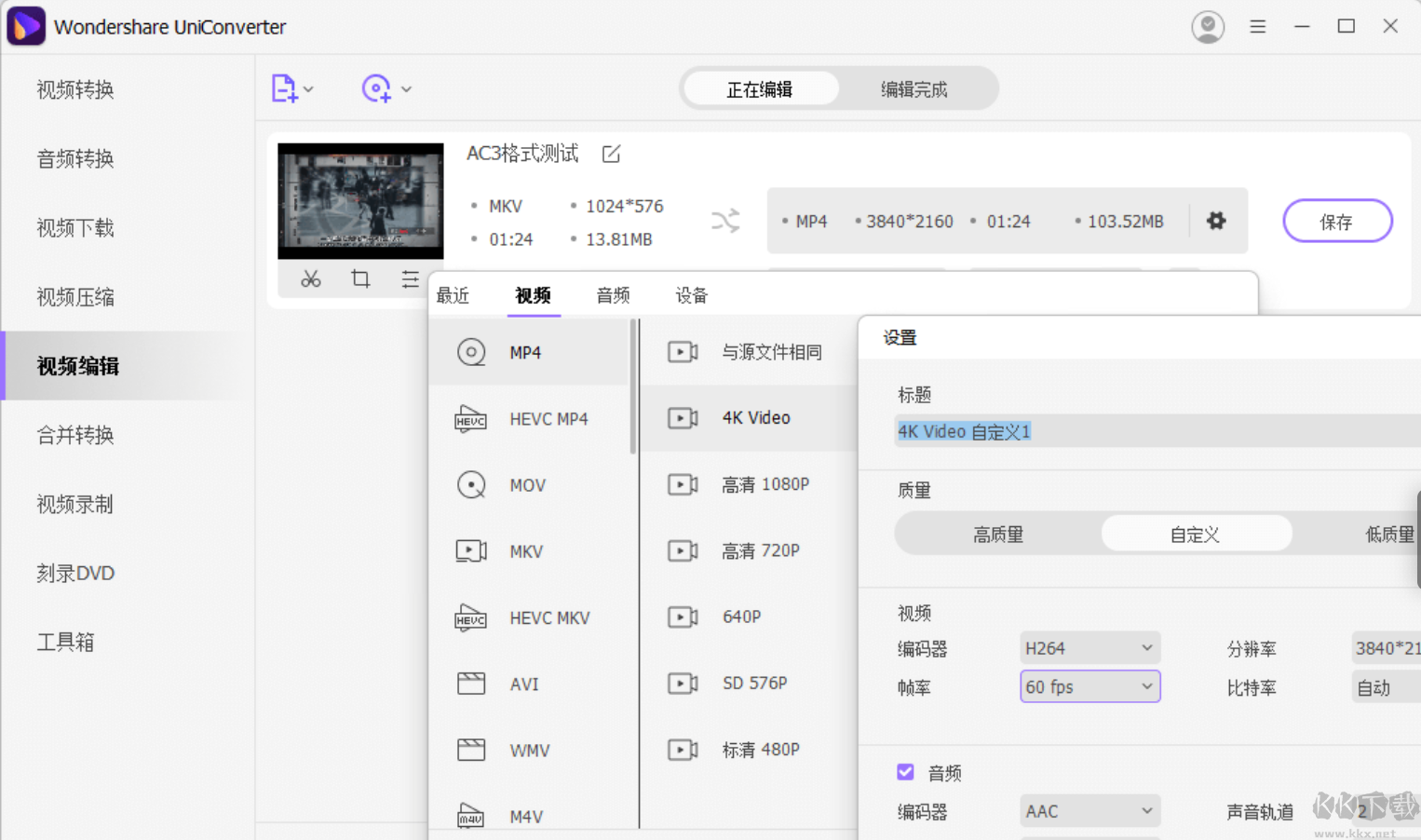The width and height of the screenshot is (1421, 840).
Task: Click the load disc icon
Action: click(x=376, y=88)
